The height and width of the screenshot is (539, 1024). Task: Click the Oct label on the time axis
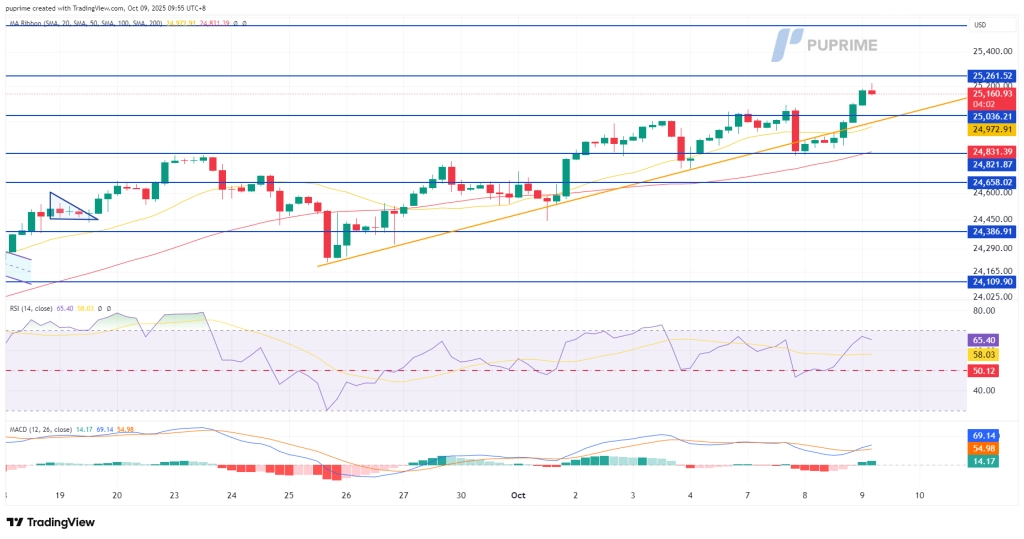pos(517,495)
